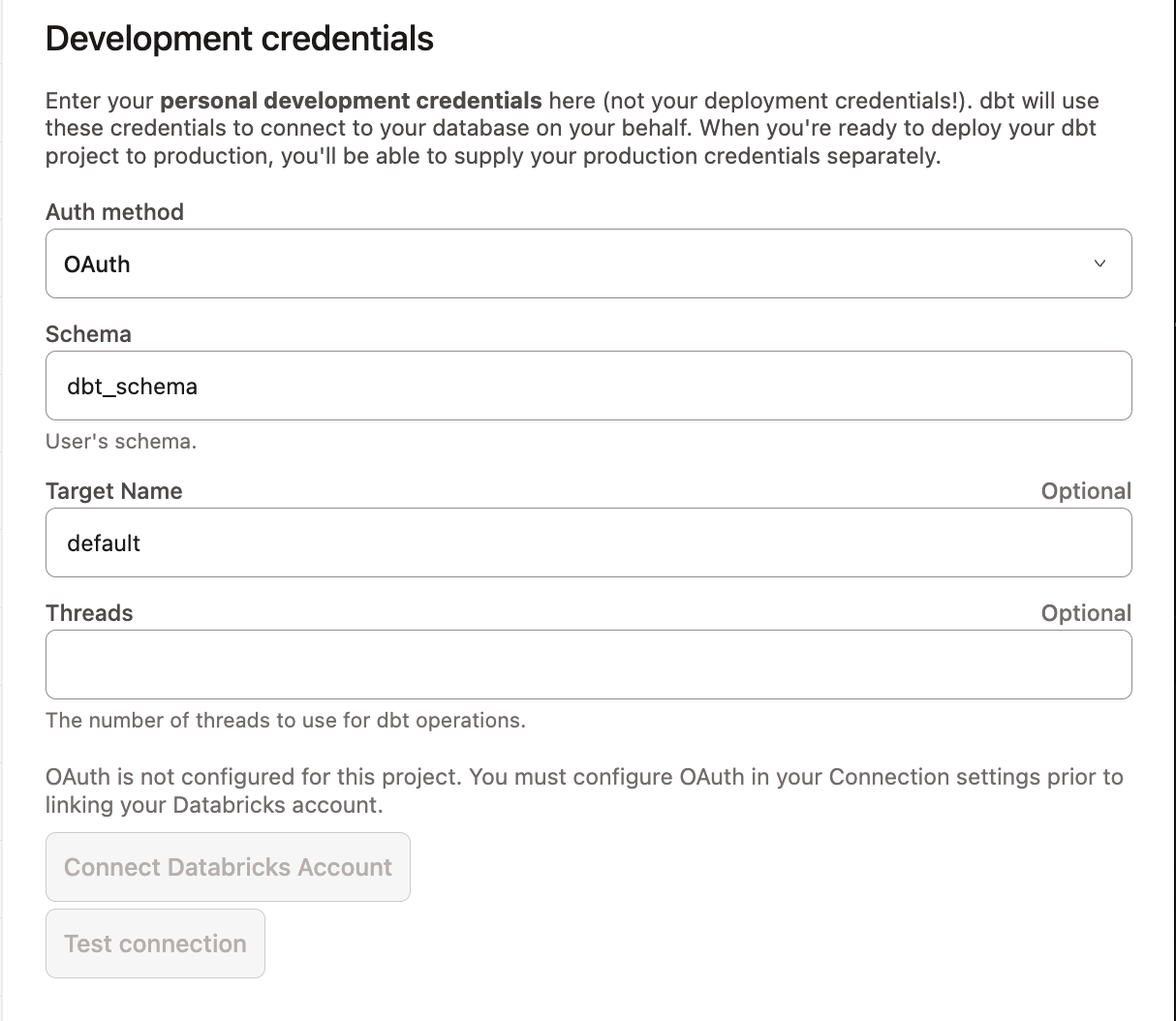Image resolution: width=1176 pixels, height=1021 pixels.
Task: Click the Optional tag beside Threads
Action: coord(1085,613)
